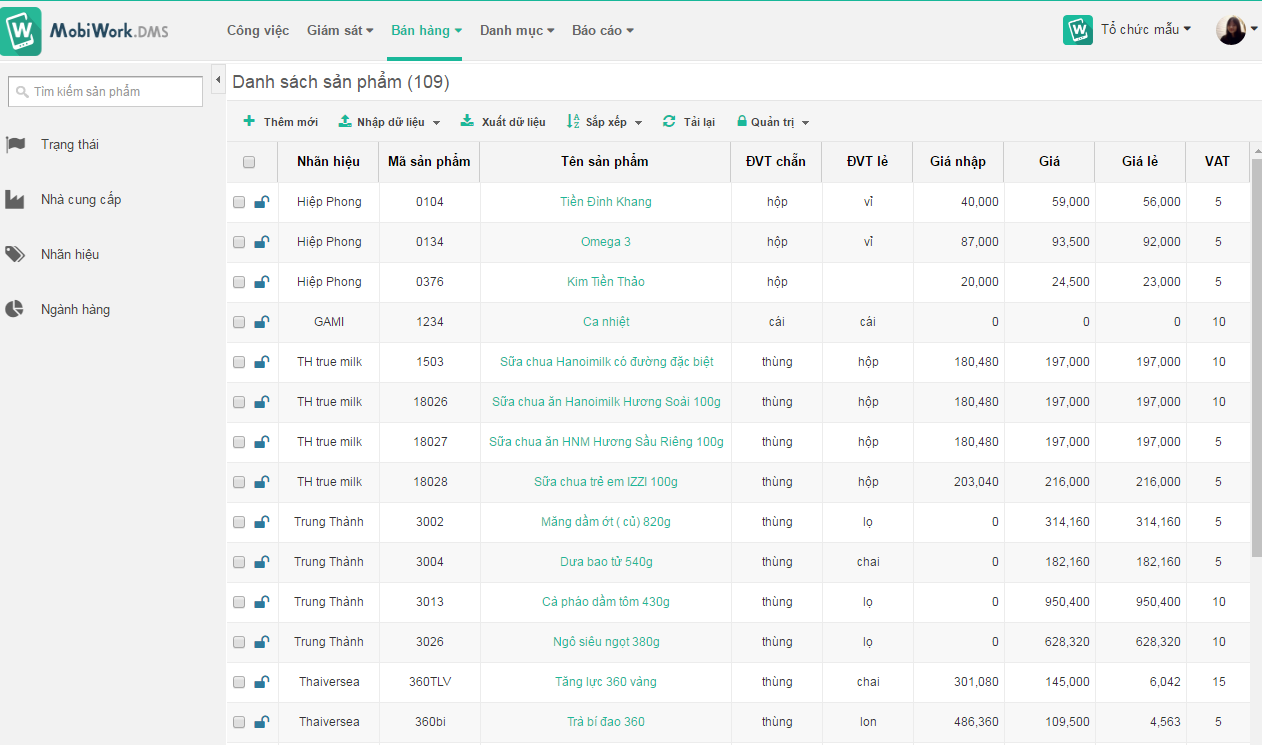The height and width of the screenshot is (745, 1262).
Task: Click the Nhập dữ liệu upload icon
Action: (345, 122)
